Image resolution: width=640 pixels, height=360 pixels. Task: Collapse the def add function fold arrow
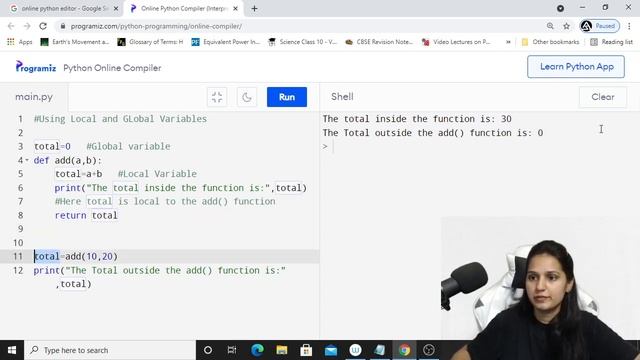coord(27,160)
